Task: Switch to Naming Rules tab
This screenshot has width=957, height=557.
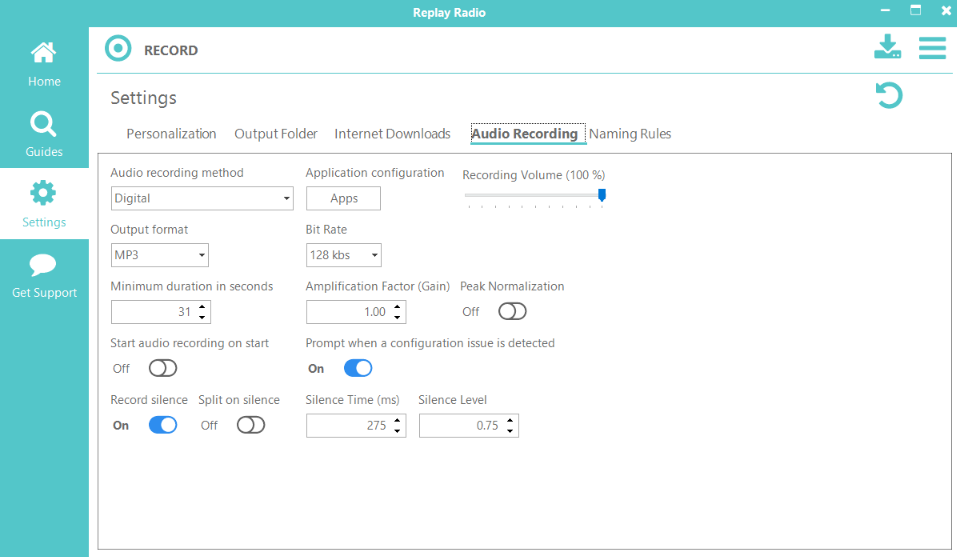Action: tap(630, 134)
